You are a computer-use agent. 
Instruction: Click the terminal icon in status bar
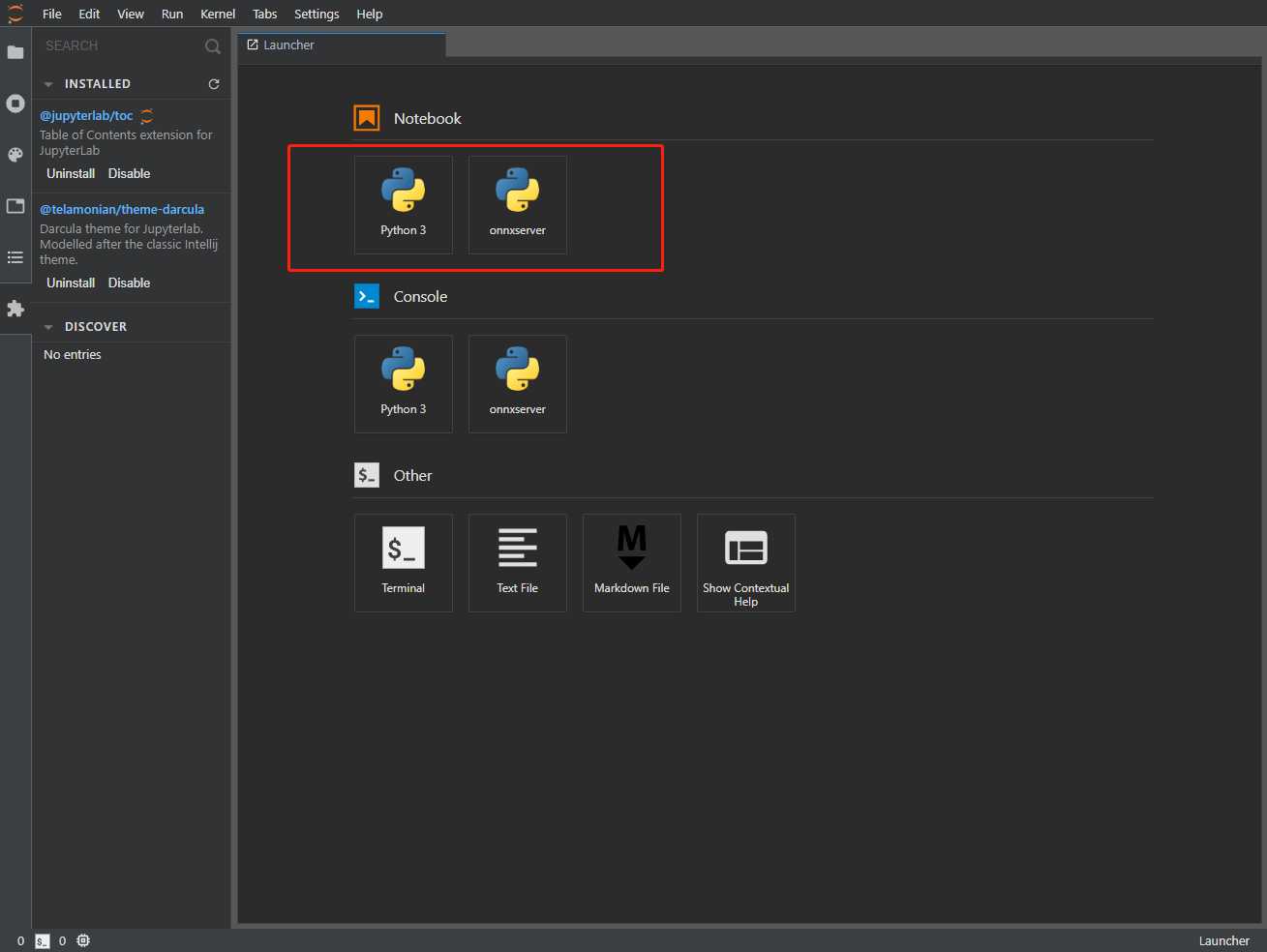(x=43, y=941)
